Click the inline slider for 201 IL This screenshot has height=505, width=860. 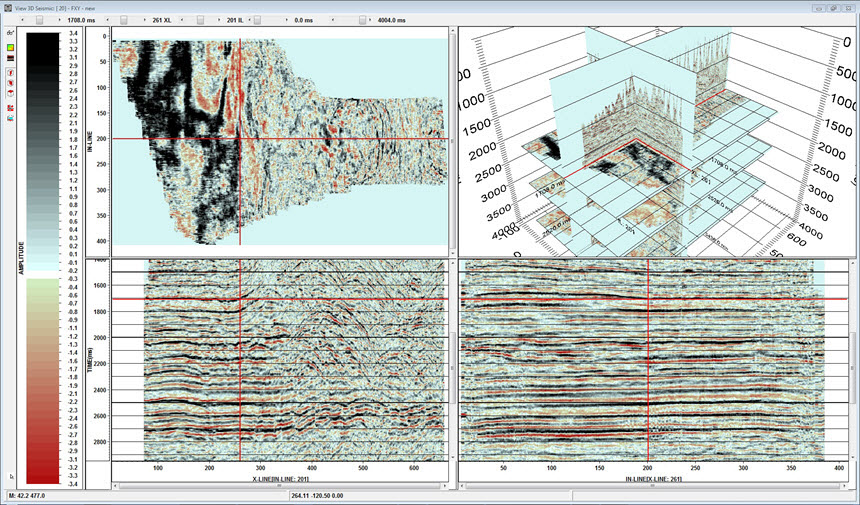202,19
